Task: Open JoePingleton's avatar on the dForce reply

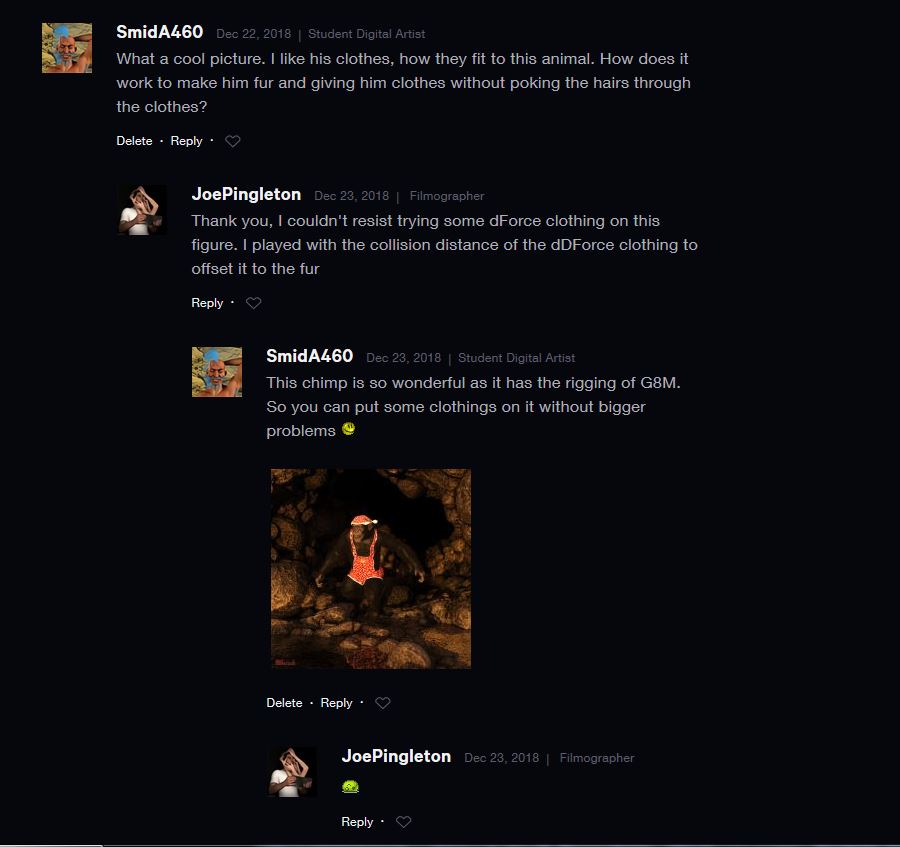Action: click(142, 210)
